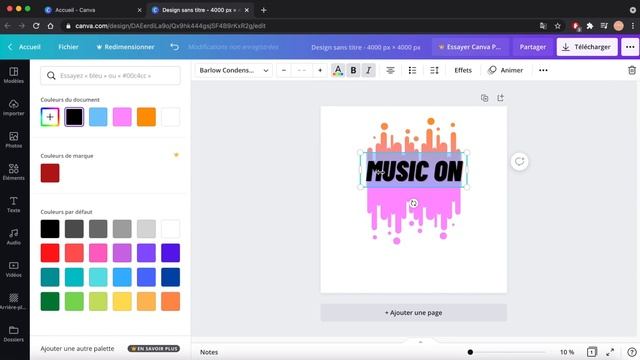Click the 10 % zoom level

pos(567,352)
